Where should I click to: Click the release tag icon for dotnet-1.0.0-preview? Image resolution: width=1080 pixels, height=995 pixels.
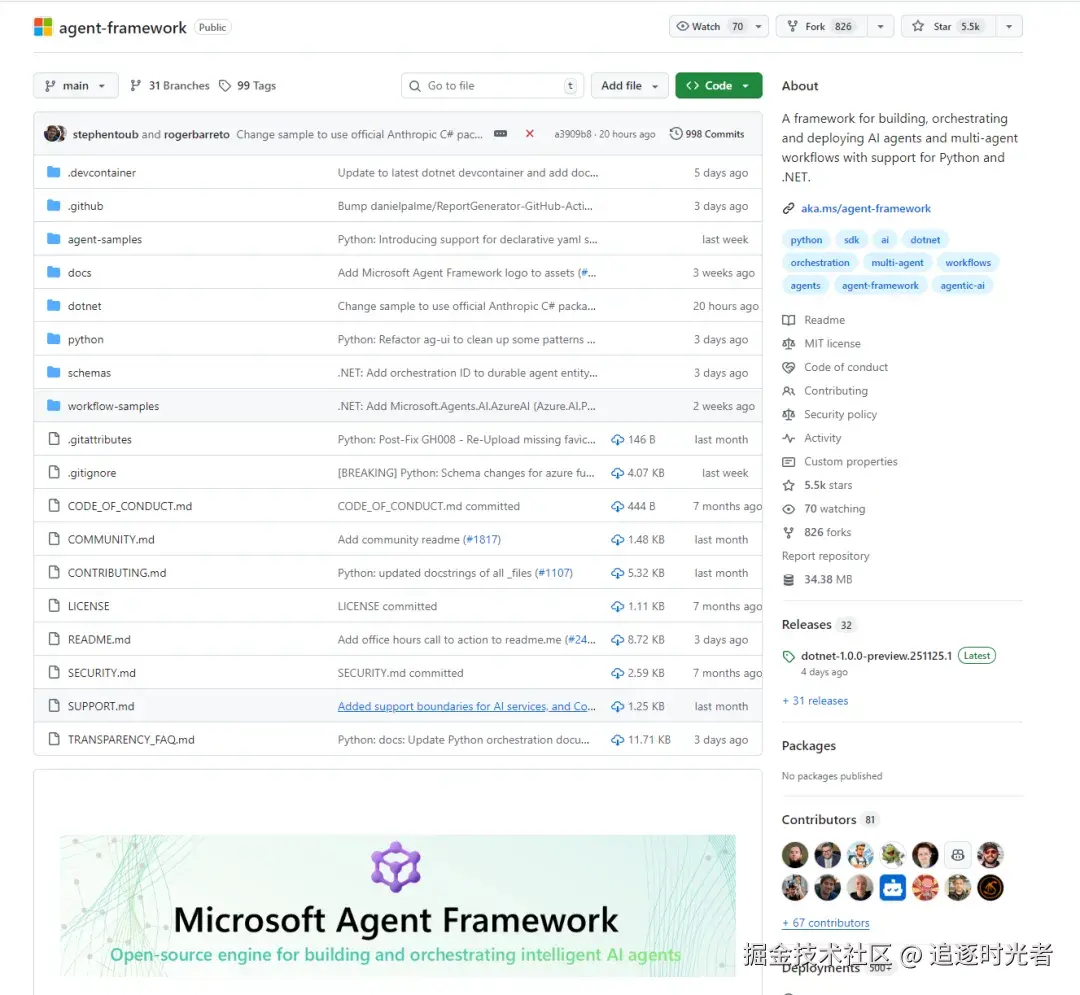tap(789, 656)
